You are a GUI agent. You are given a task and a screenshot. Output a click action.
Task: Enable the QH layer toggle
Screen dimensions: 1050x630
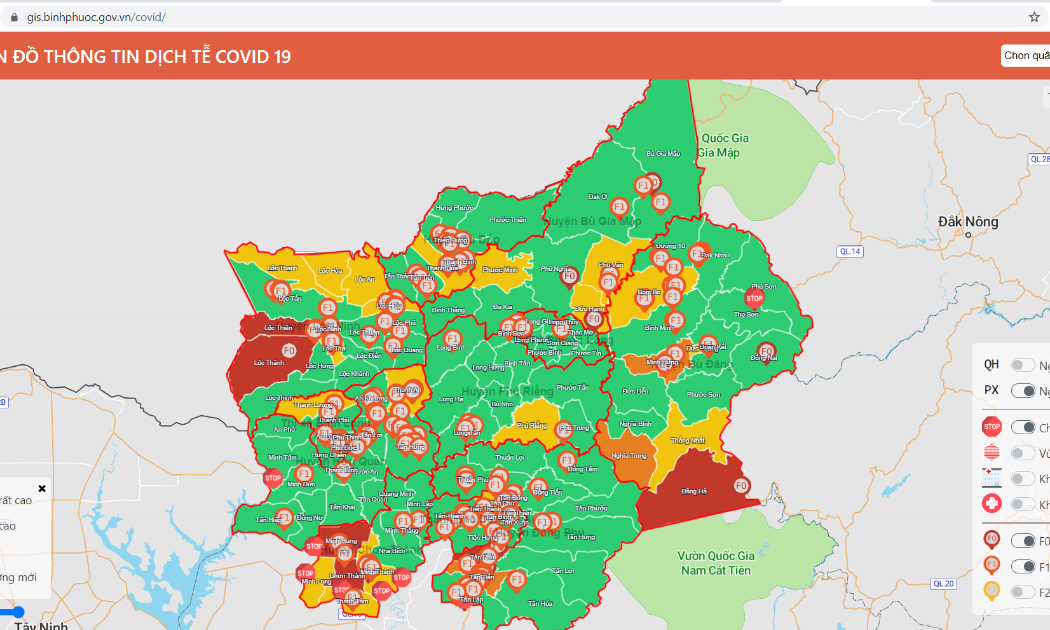(x=1023, y=365)
